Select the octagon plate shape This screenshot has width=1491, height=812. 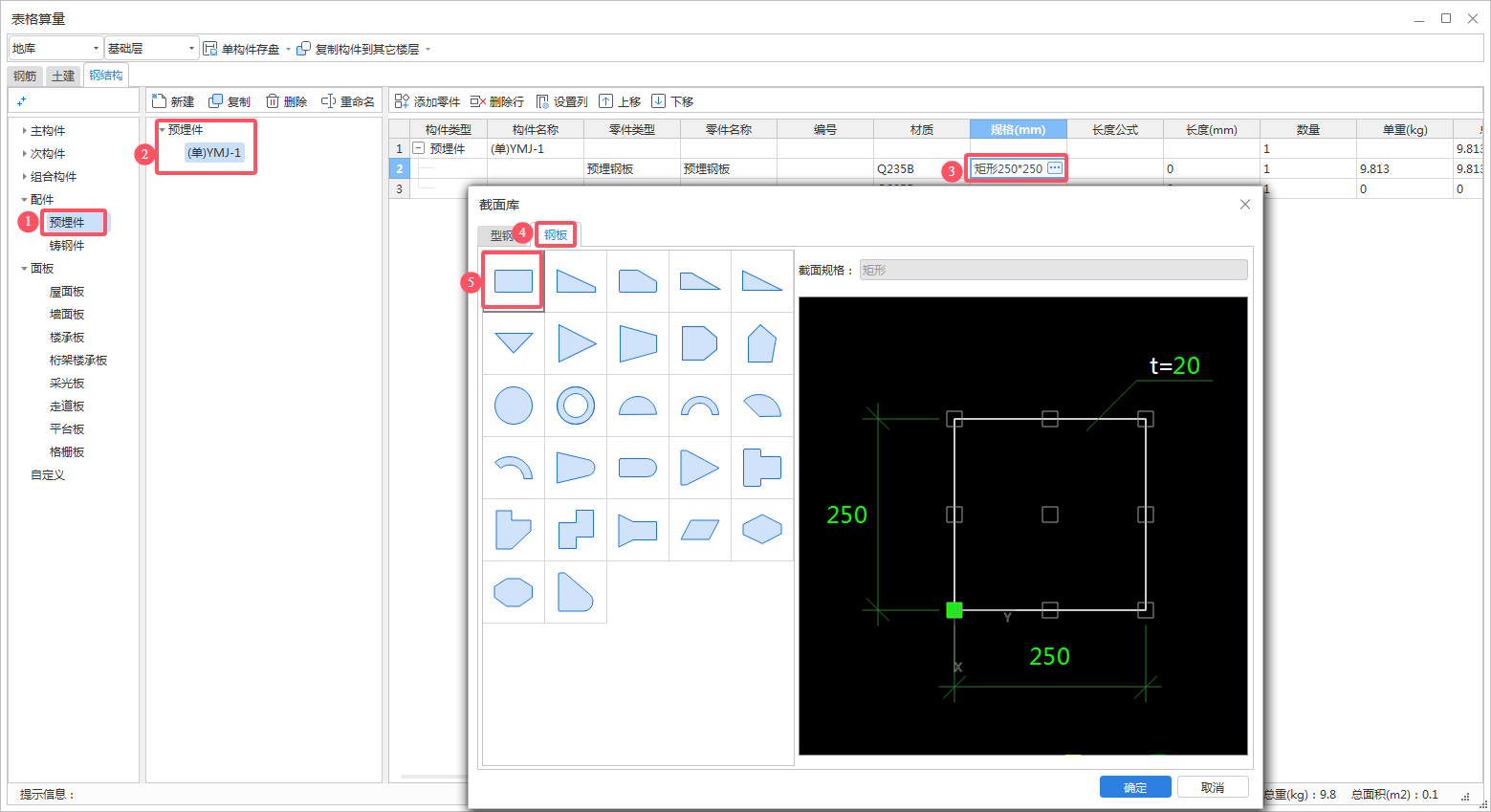click(514, 592)
